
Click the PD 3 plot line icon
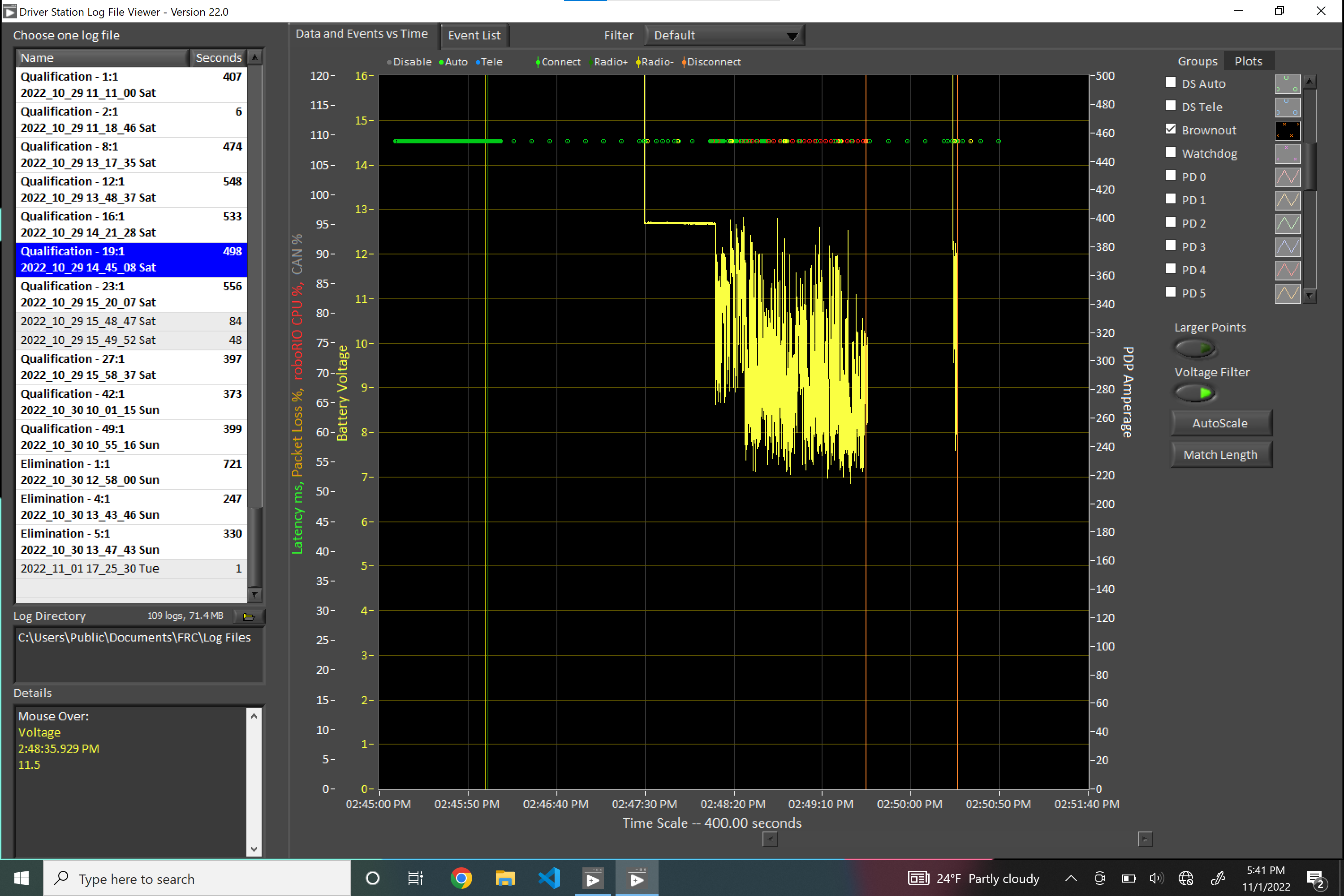(x=1288, y=247)
